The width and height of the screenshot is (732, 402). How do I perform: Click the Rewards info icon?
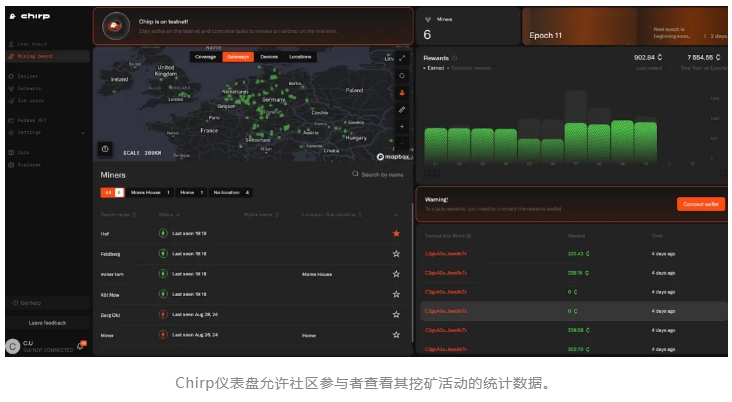454,58
